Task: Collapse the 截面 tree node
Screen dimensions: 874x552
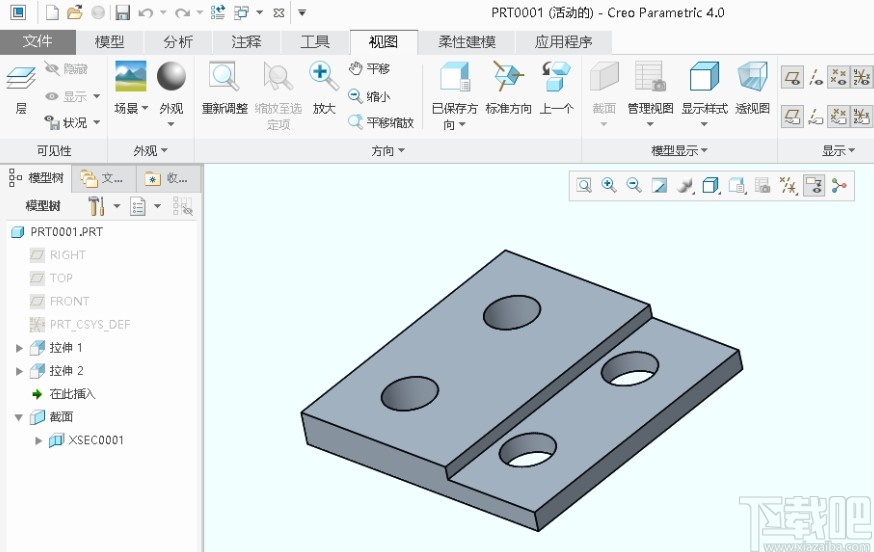Action: pyautogui.click(x=19, y=417)
